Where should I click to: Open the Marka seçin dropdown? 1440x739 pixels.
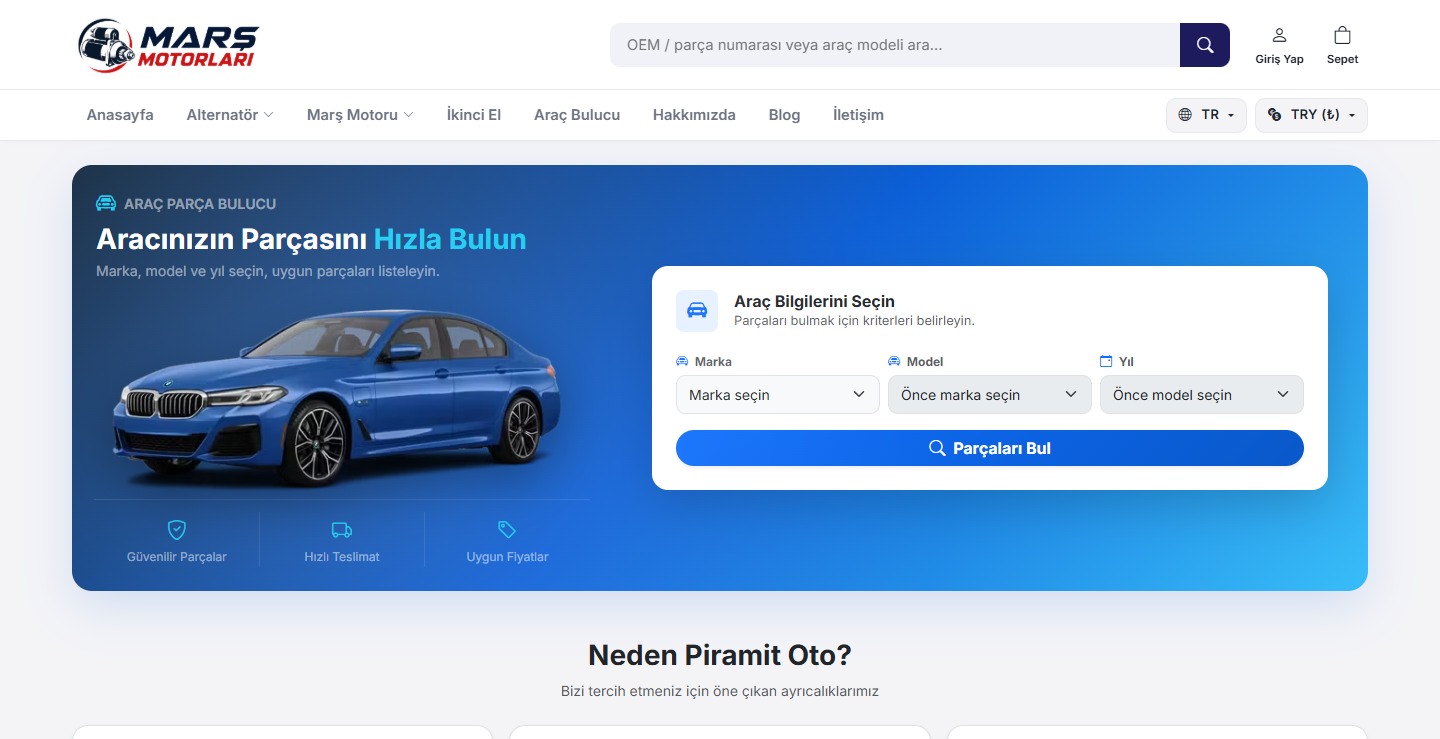pyautogui.click(x=778, y=395)
